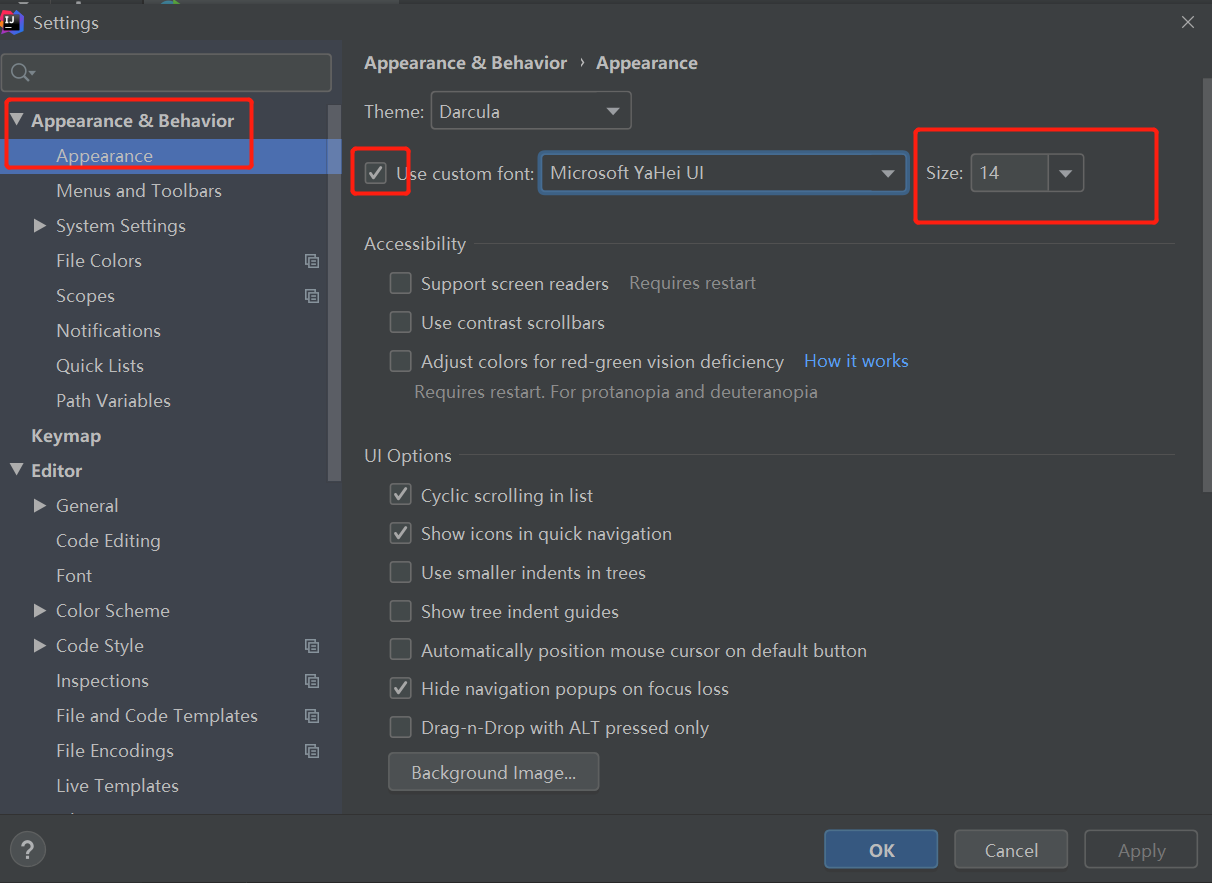This screenshot has height=883, width=1212.
Task: Click the search magnifier icon in settings
Action: point(22,73)
